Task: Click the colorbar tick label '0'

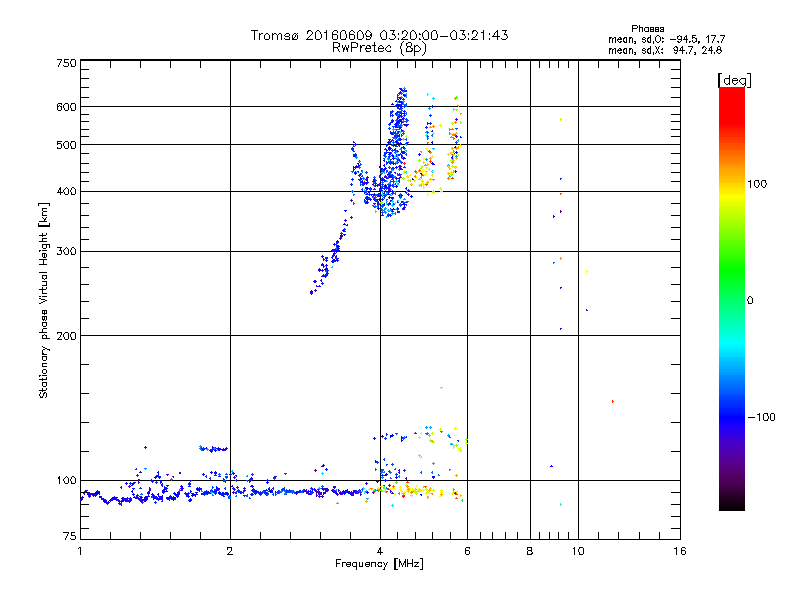Action: pos(749,301)
